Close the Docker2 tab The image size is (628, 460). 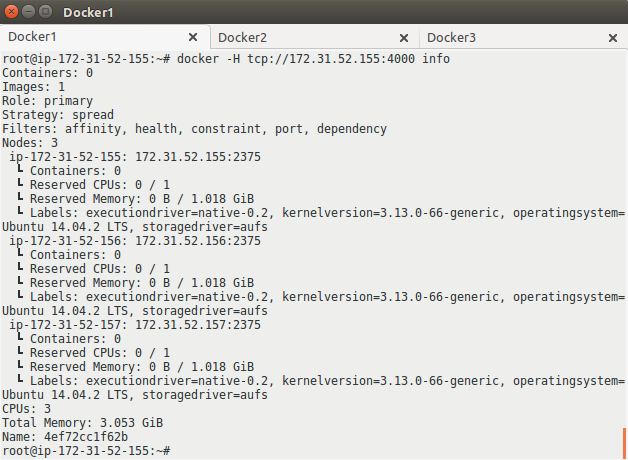(404, 38)
